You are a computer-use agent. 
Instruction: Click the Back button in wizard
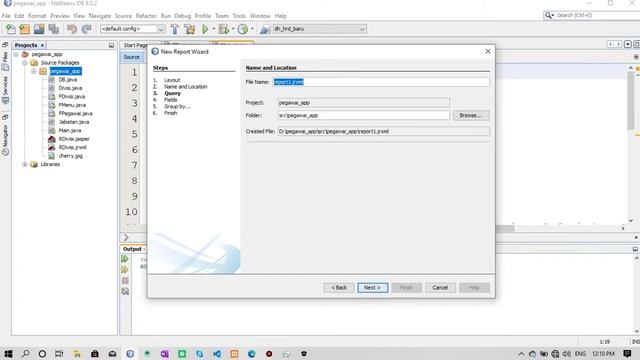339,288
